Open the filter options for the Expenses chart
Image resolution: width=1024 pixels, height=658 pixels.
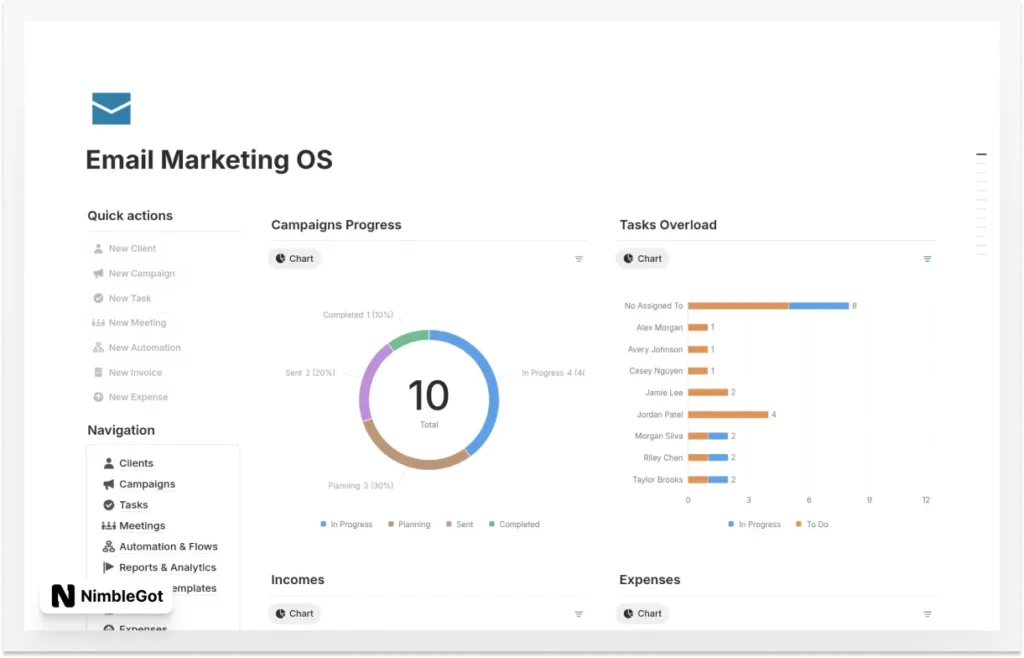click(x=926, y=613)
